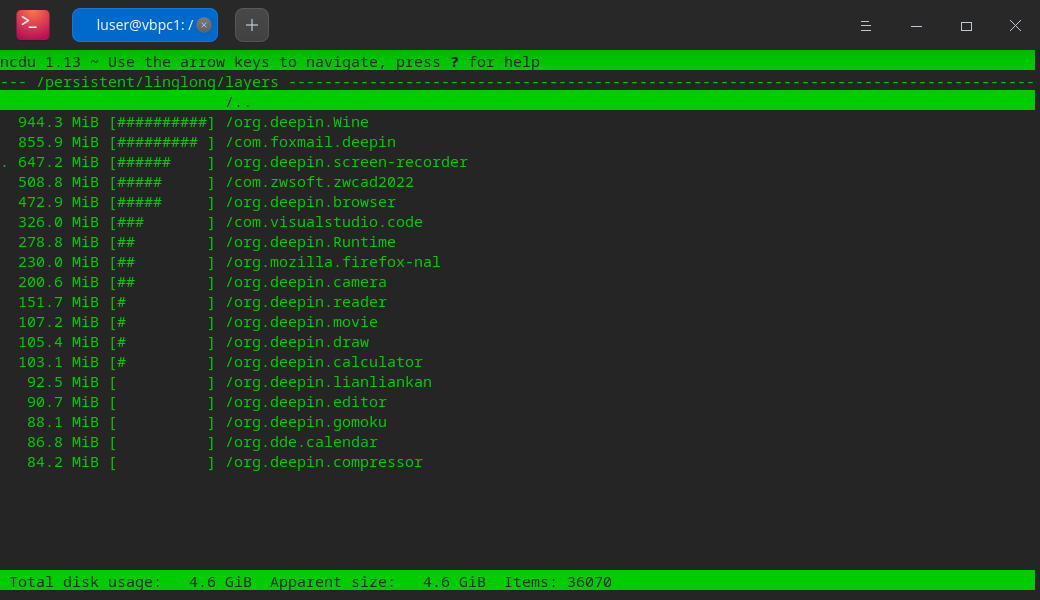The width and height of the screenshot is (1040, 600).
Task: Select the /org.deepin.screen-recorder entry
Action: 347,162
